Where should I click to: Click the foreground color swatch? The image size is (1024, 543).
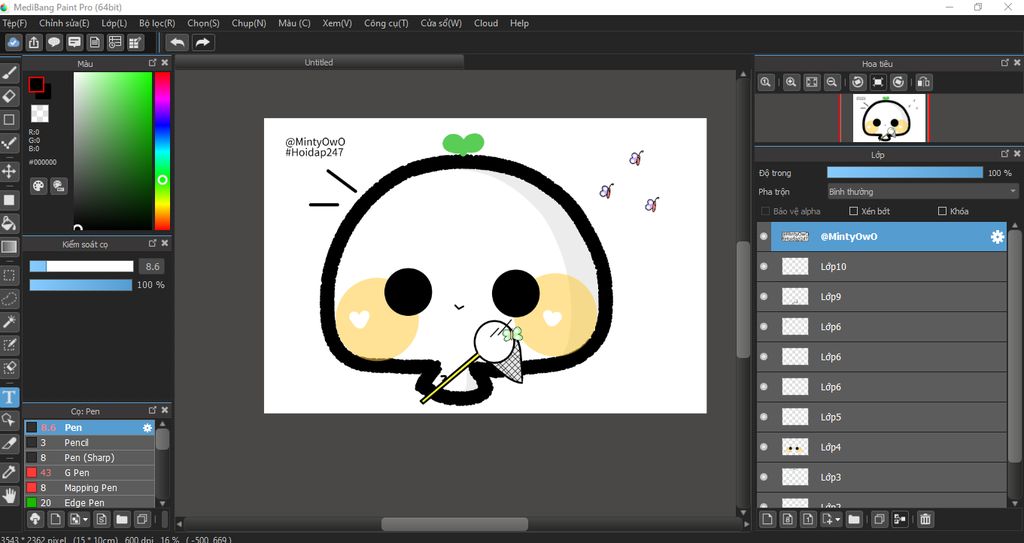click(x=36, y=84)
